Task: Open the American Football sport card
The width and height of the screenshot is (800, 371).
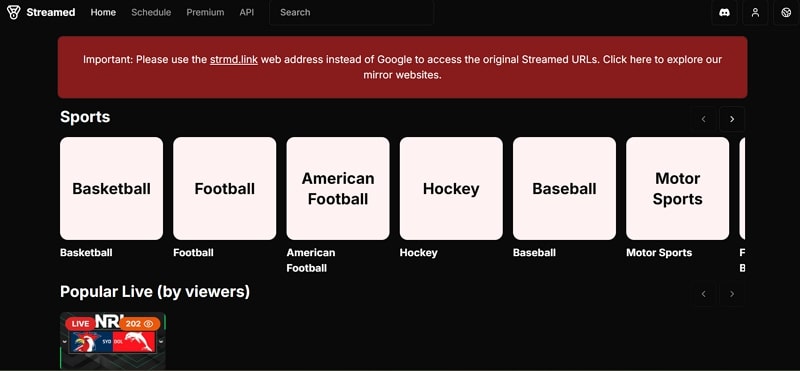Action: [338, 188]
